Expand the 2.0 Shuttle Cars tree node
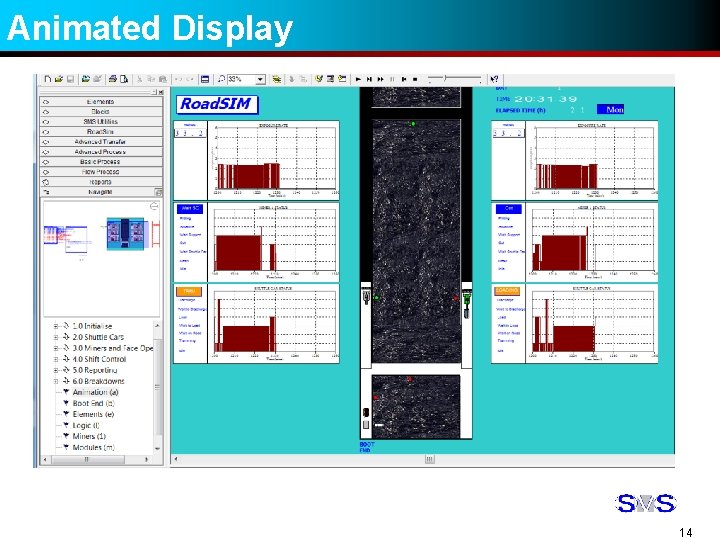This screenshot has width=720, height=540. pyautogui.click(x=56, y=337)
